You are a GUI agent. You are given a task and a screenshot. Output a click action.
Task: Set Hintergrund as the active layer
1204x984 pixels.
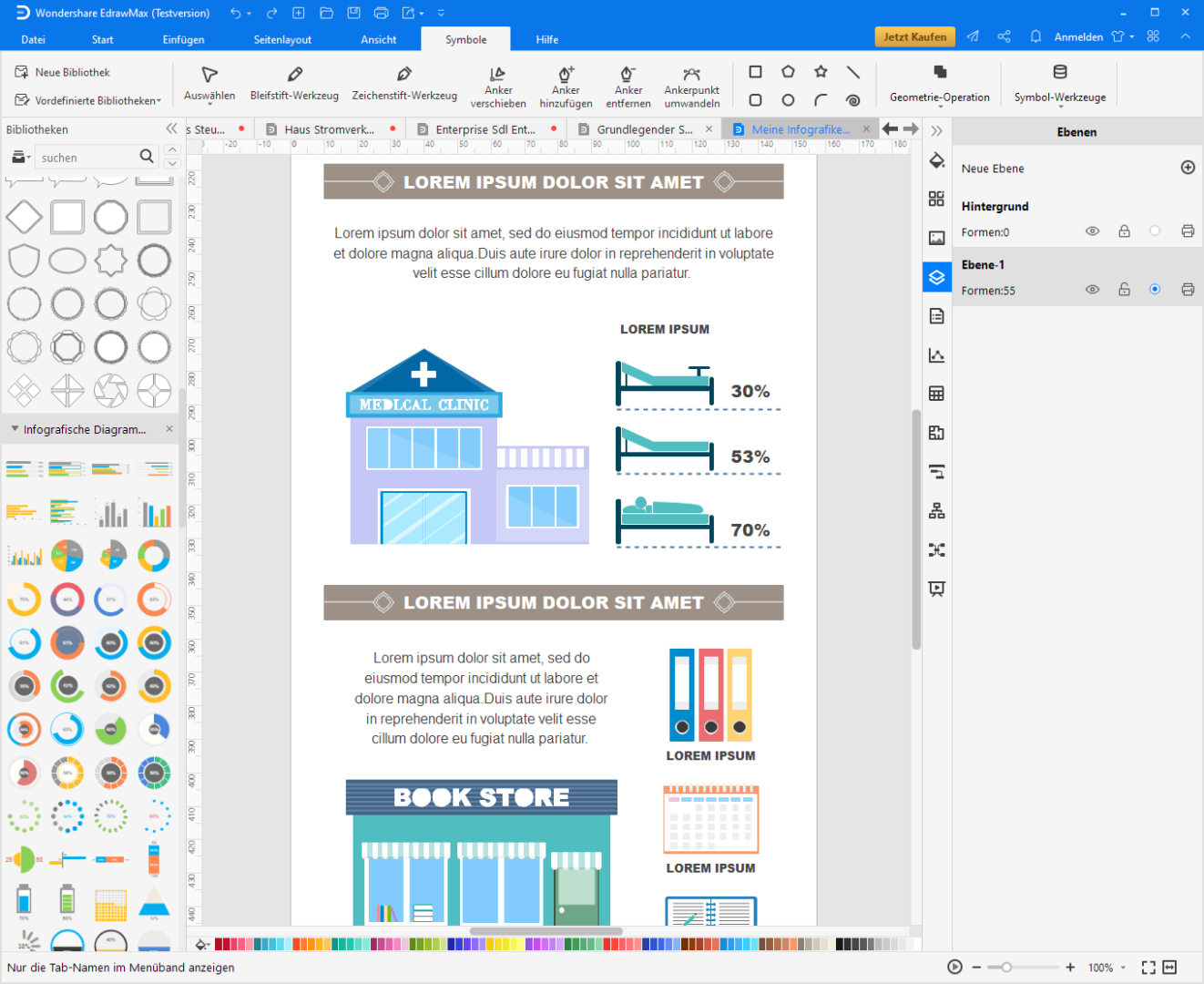1155,231
